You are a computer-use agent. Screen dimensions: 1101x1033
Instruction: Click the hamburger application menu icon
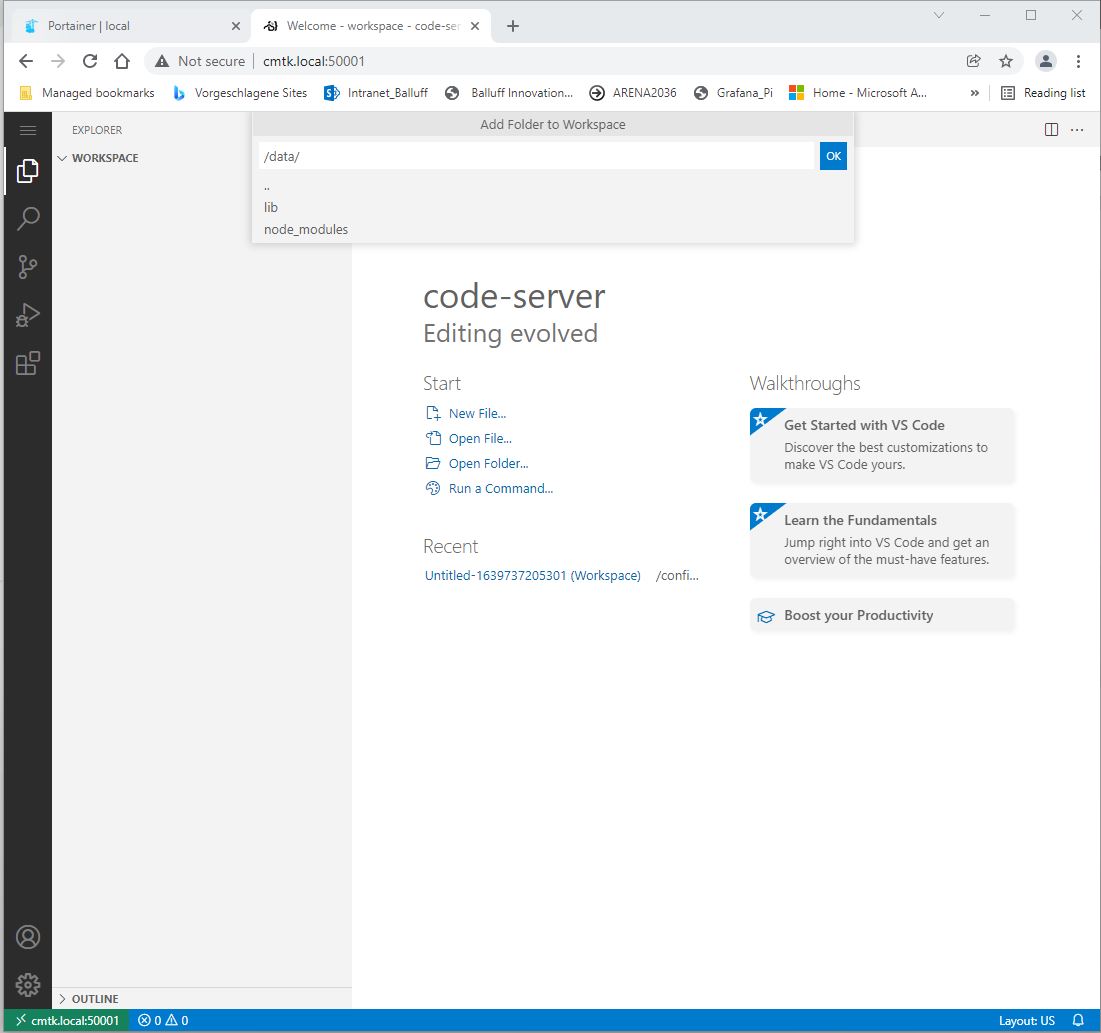28,130
